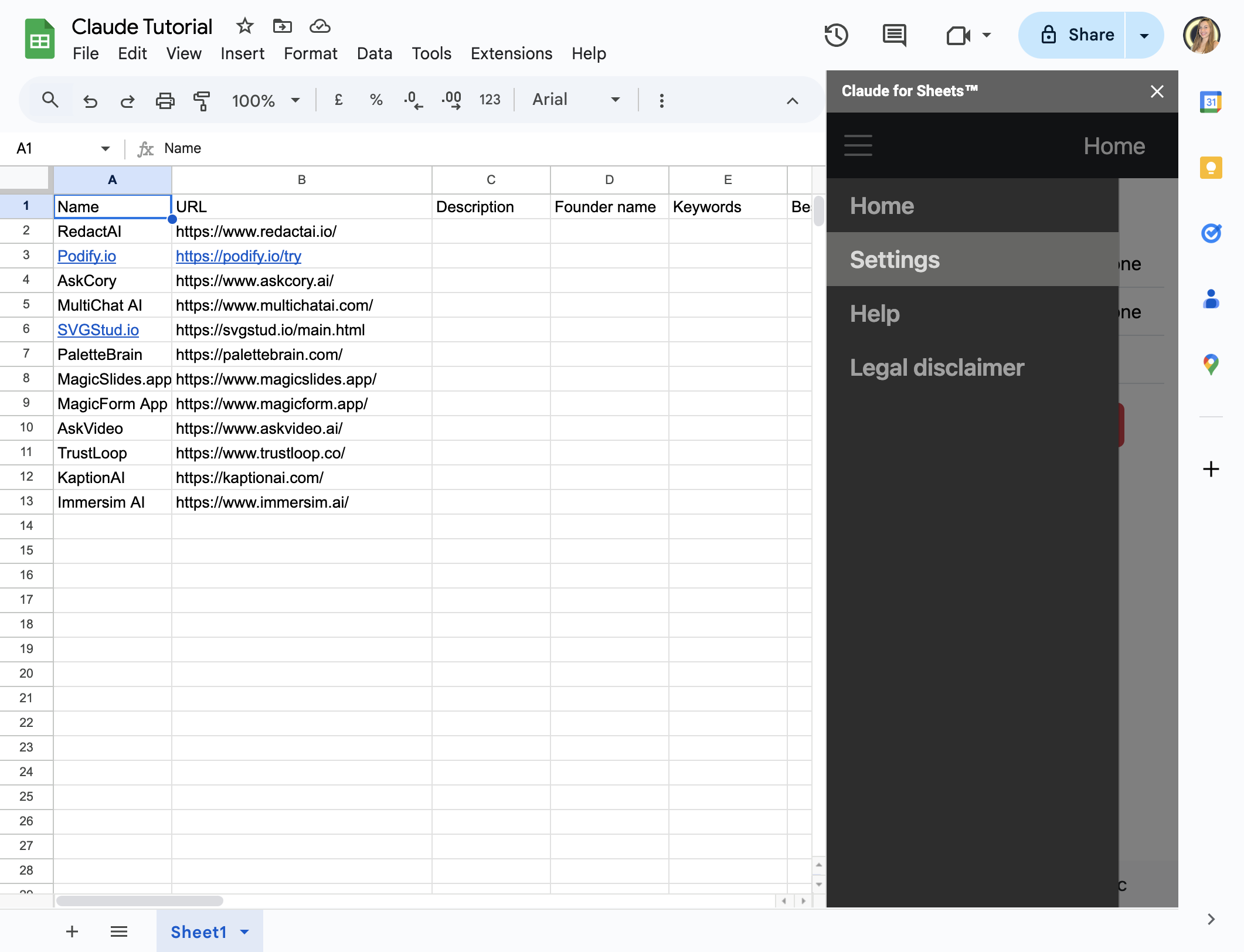Image resolution: width=1244 pixels, height=952 pixels.
Task: Open the Extensions menu
Action: tap(511, 53)
